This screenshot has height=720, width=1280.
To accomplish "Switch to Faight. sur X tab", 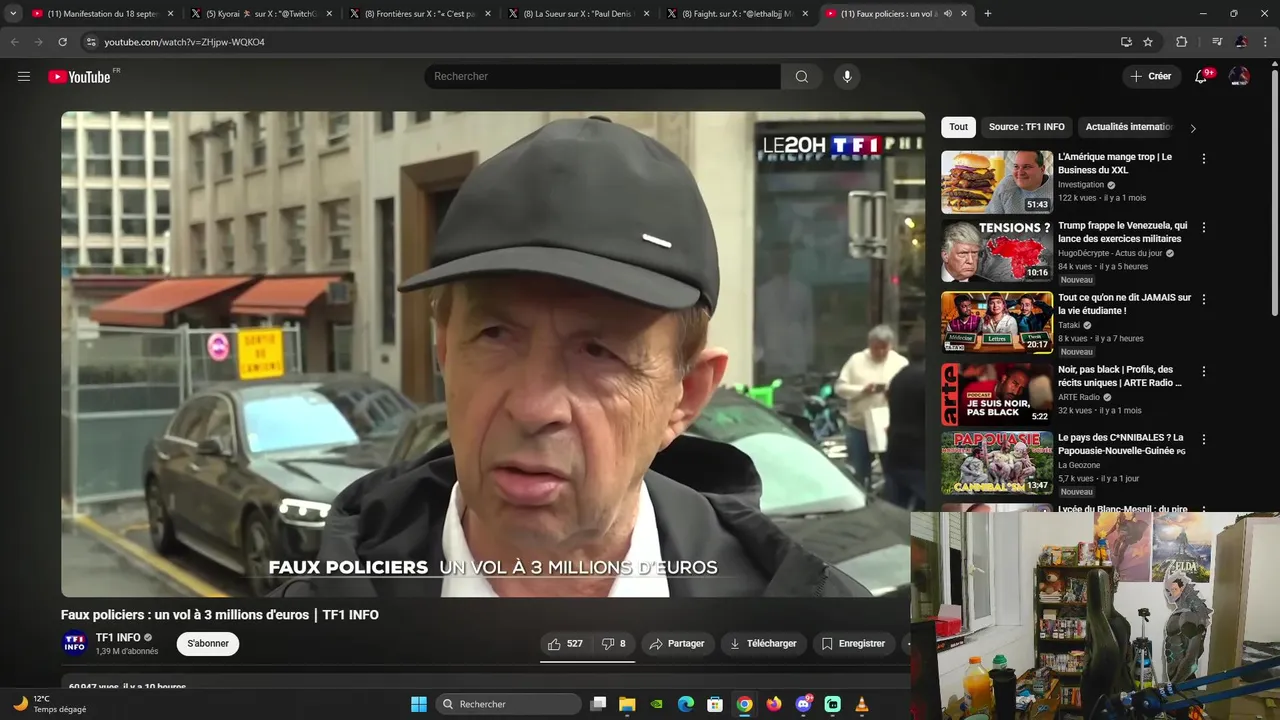I will (x=738, y=14).
